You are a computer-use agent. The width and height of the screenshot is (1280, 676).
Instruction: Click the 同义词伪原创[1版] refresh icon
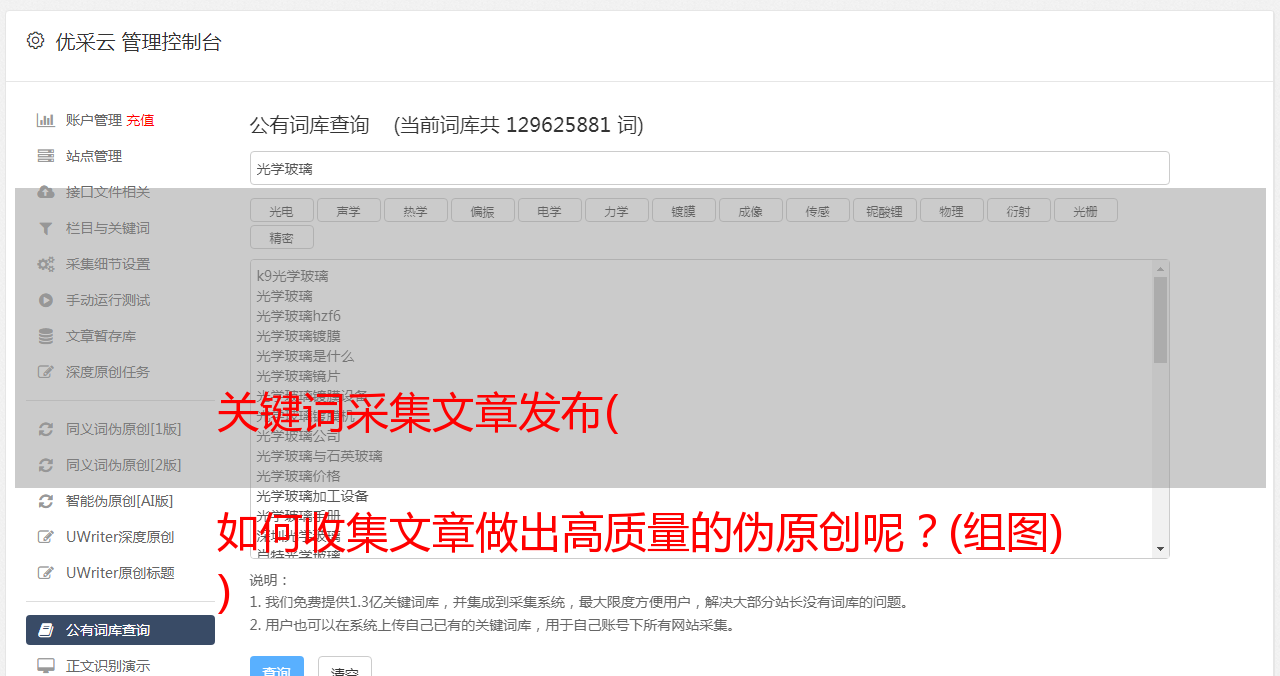tap(46, 429)
